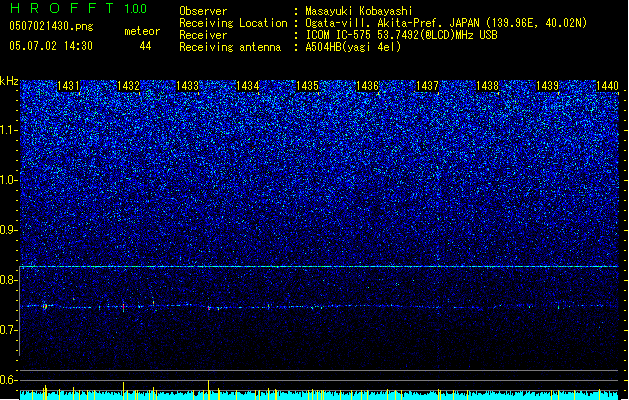Click the 1.0 kHz axis label
Screen dimensions: 629x400
click(9, 180)
